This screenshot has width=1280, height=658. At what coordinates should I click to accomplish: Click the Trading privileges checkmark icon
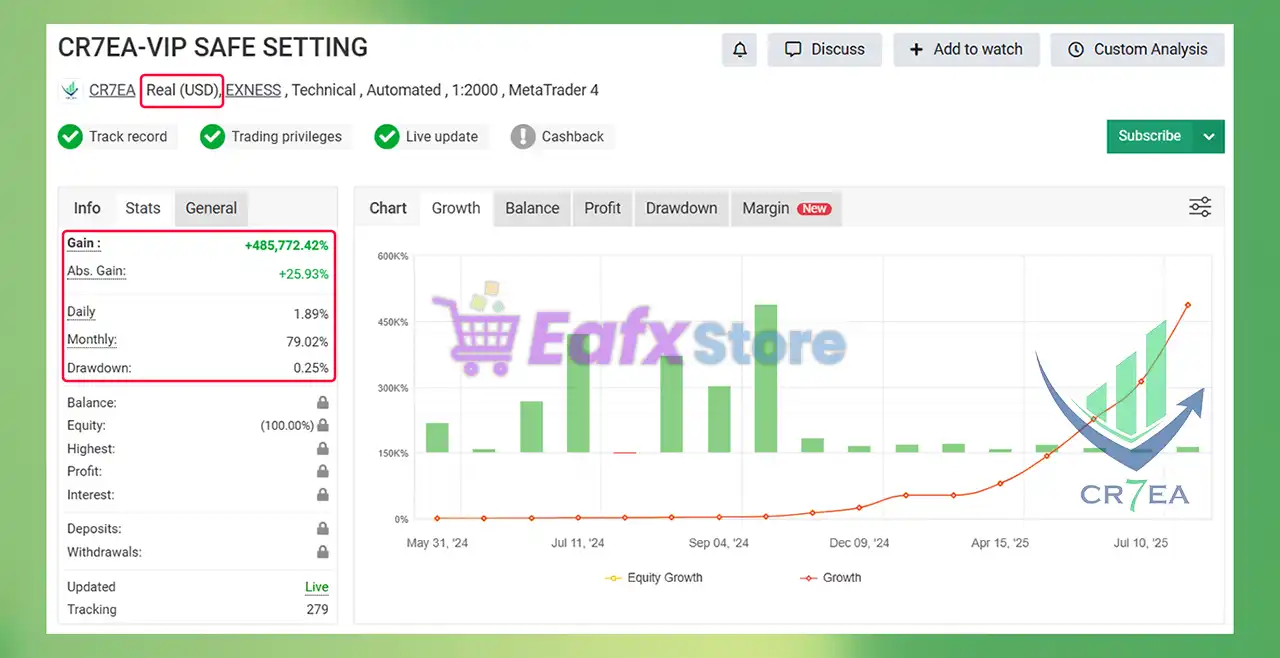point(212,136)
